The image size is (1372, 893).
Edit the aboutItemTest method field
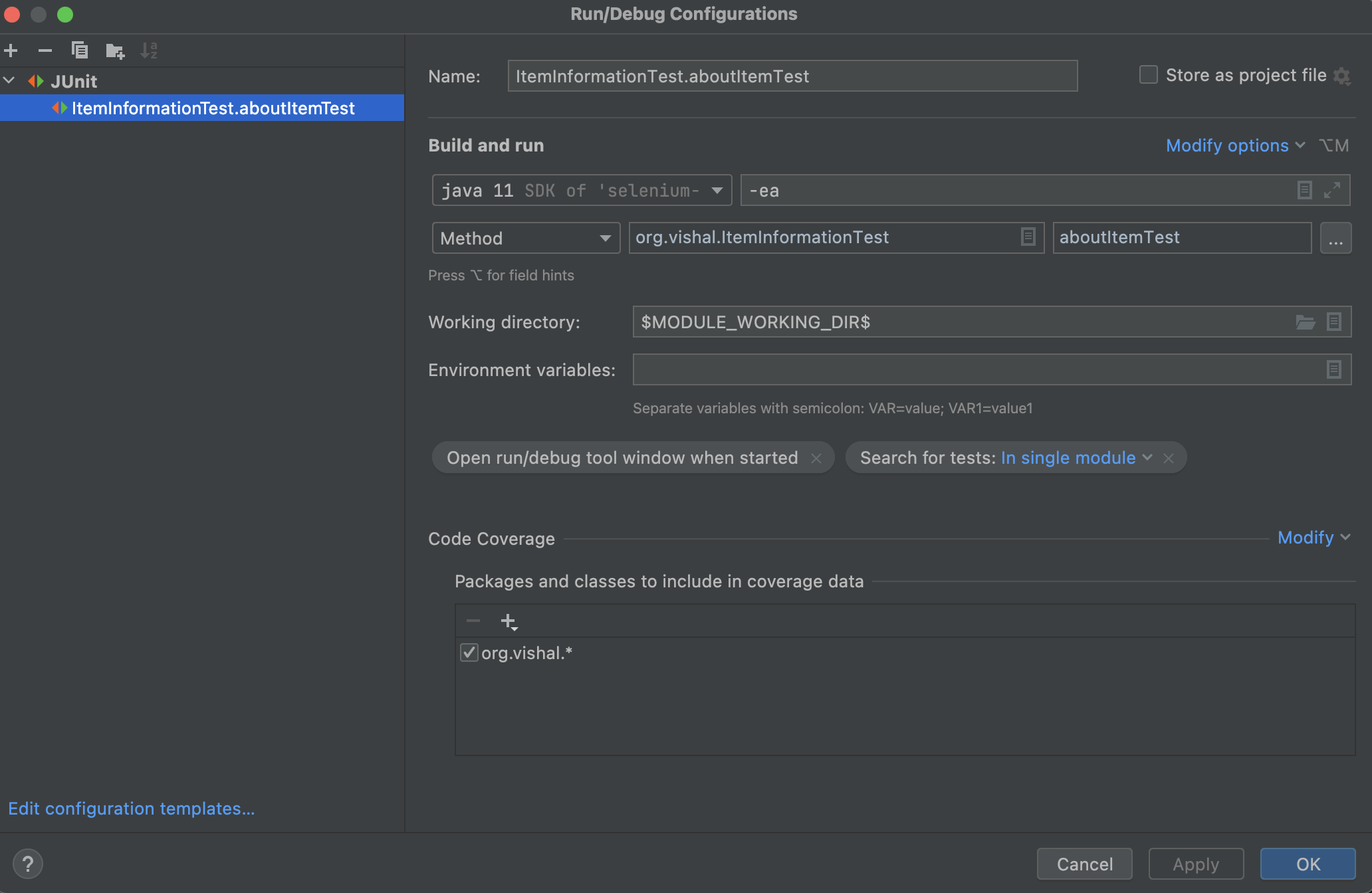(x=1182, y=238)
